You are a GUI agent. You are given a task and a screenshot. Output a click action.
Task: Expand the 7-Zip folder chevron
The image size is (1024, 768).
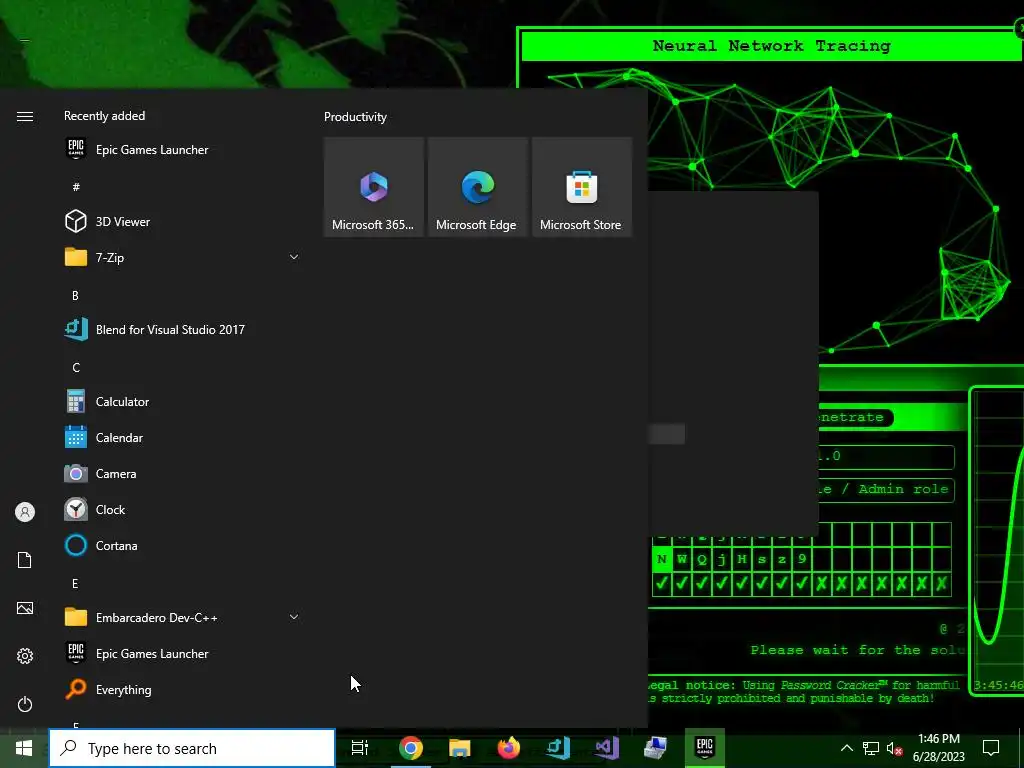click(x=294, y=257)
